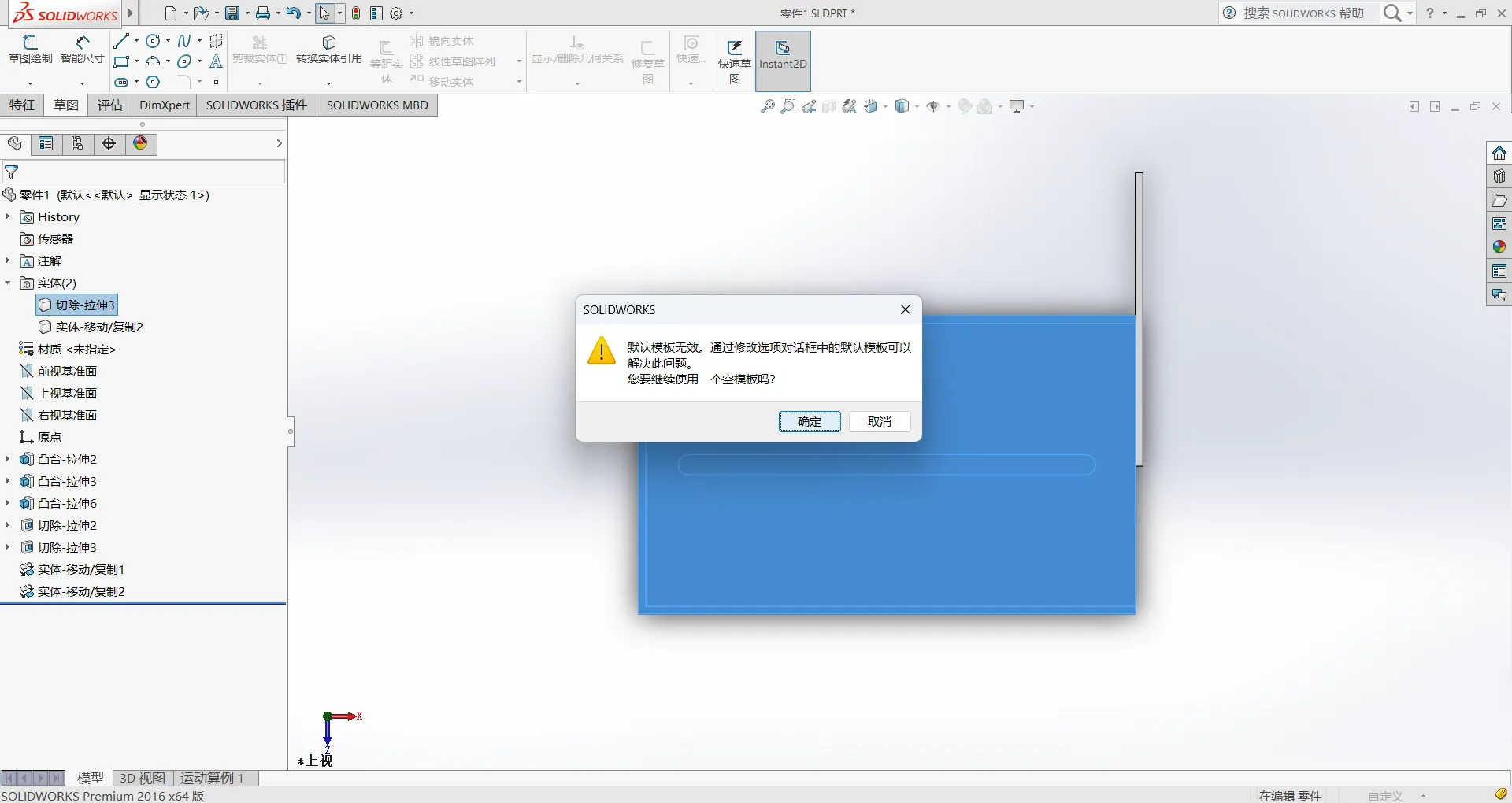Image resolution: width=1512 pixels, height=803 pixels.
Task: Expand the 注解 (Annotations) node
Action: coord(8,261)
